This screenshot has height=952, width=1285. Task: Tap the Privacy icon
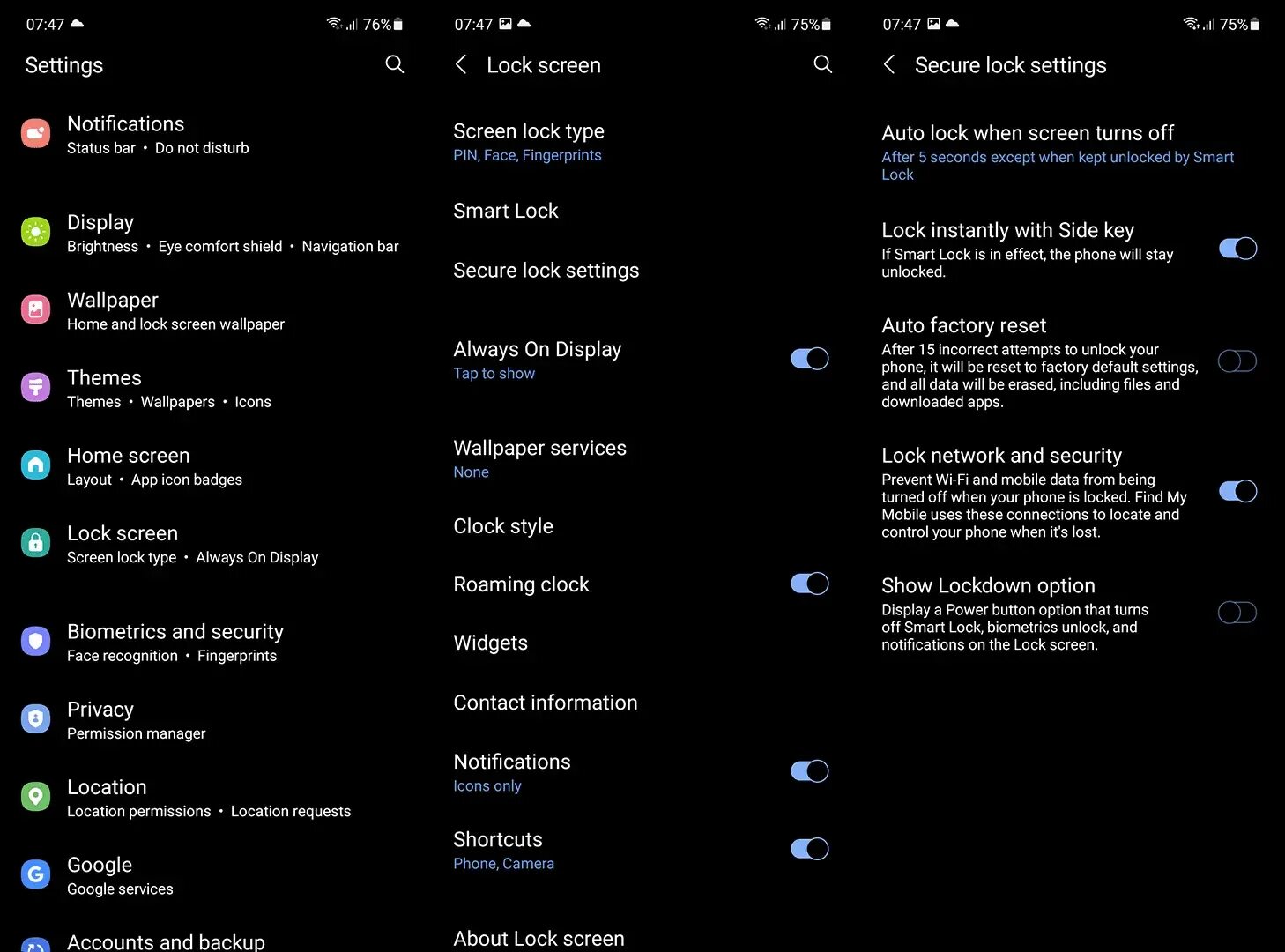point(35,719)
